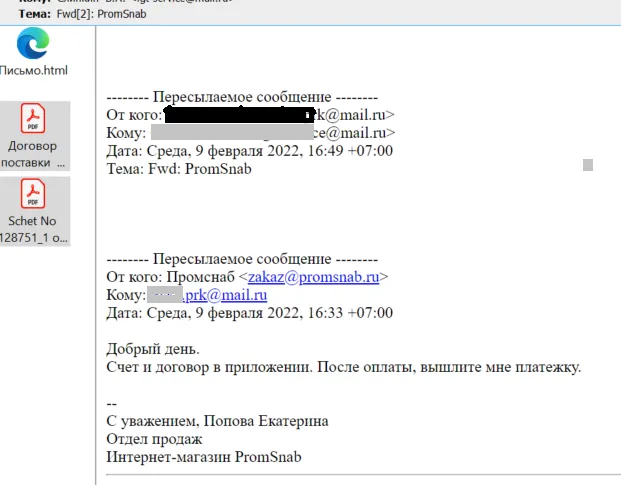Click signature line С уважением, Попова Екатерина

(x=217, y=421)
